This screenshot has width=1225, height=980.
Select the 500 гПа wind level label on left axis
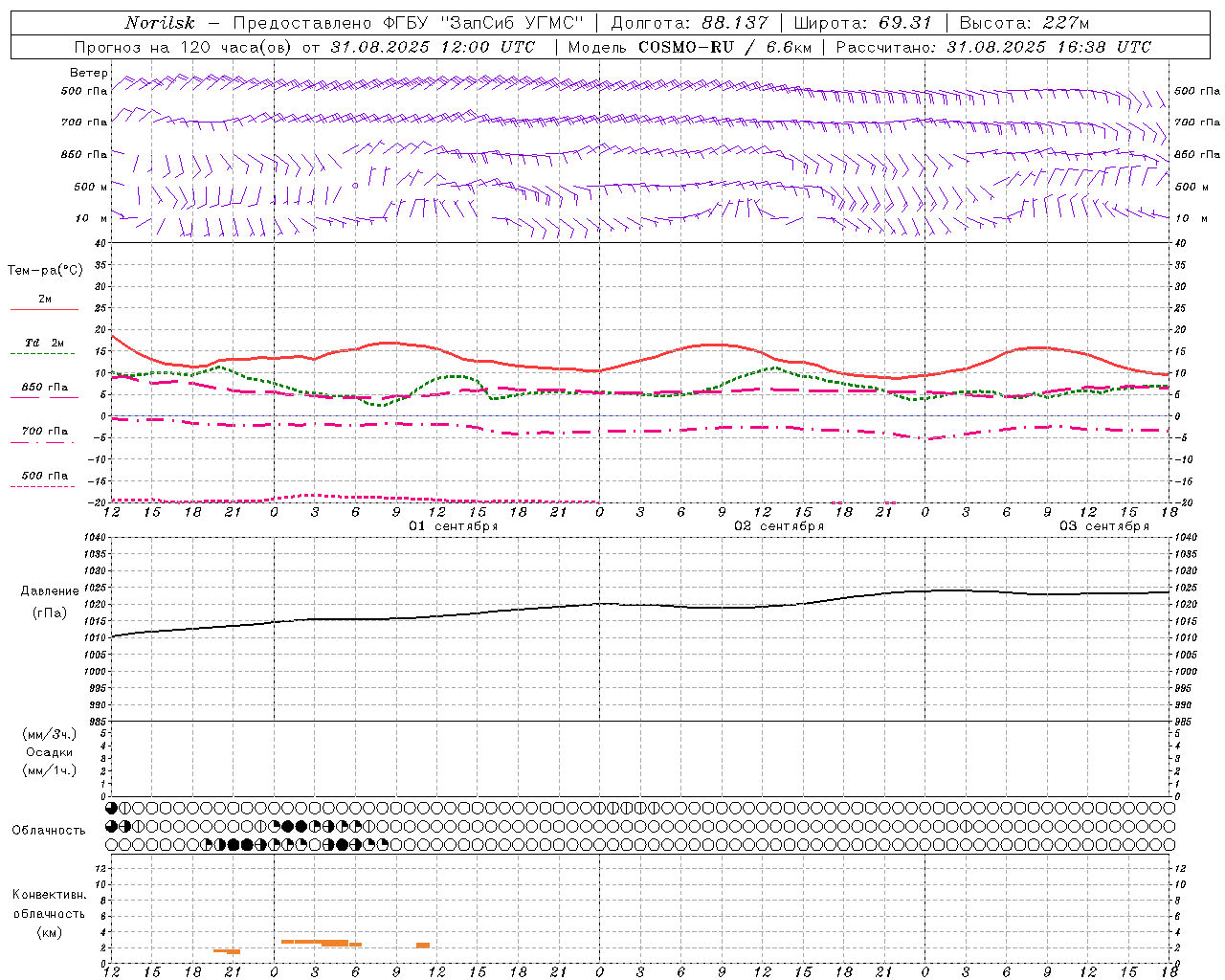tap(84, 91)
